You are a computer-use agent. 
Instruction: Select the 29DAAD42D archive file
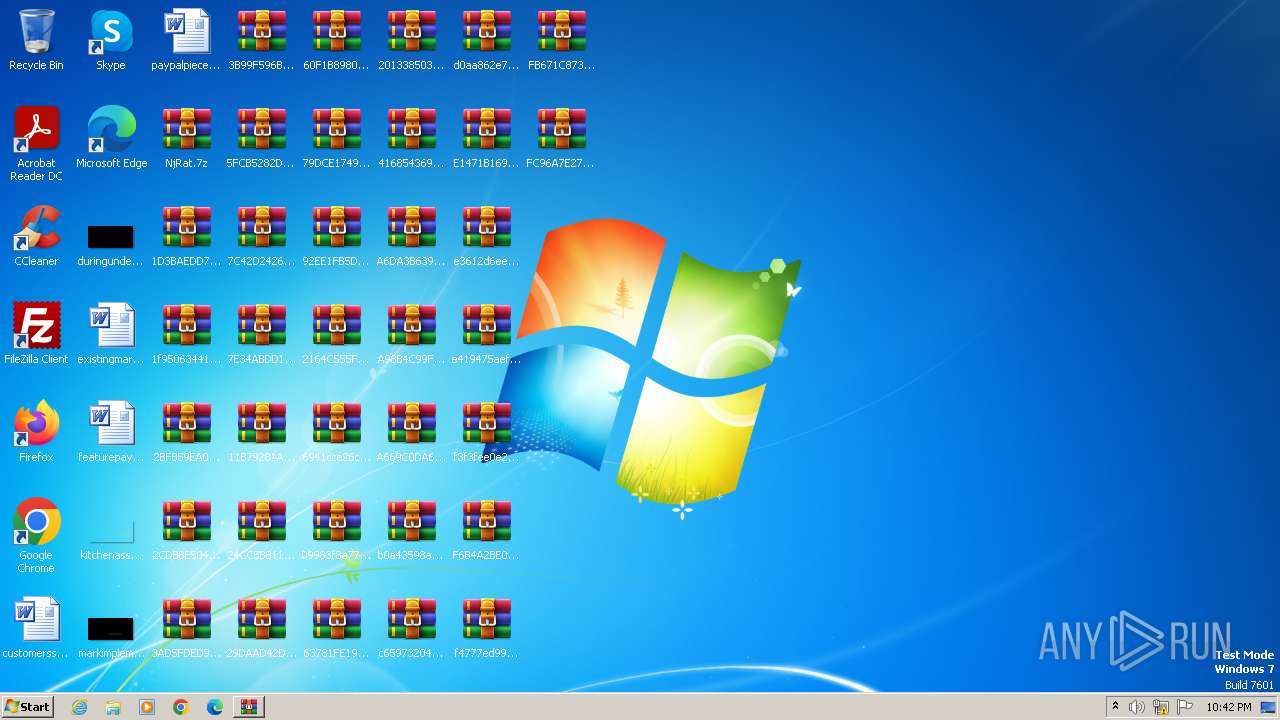coord(261,628)
